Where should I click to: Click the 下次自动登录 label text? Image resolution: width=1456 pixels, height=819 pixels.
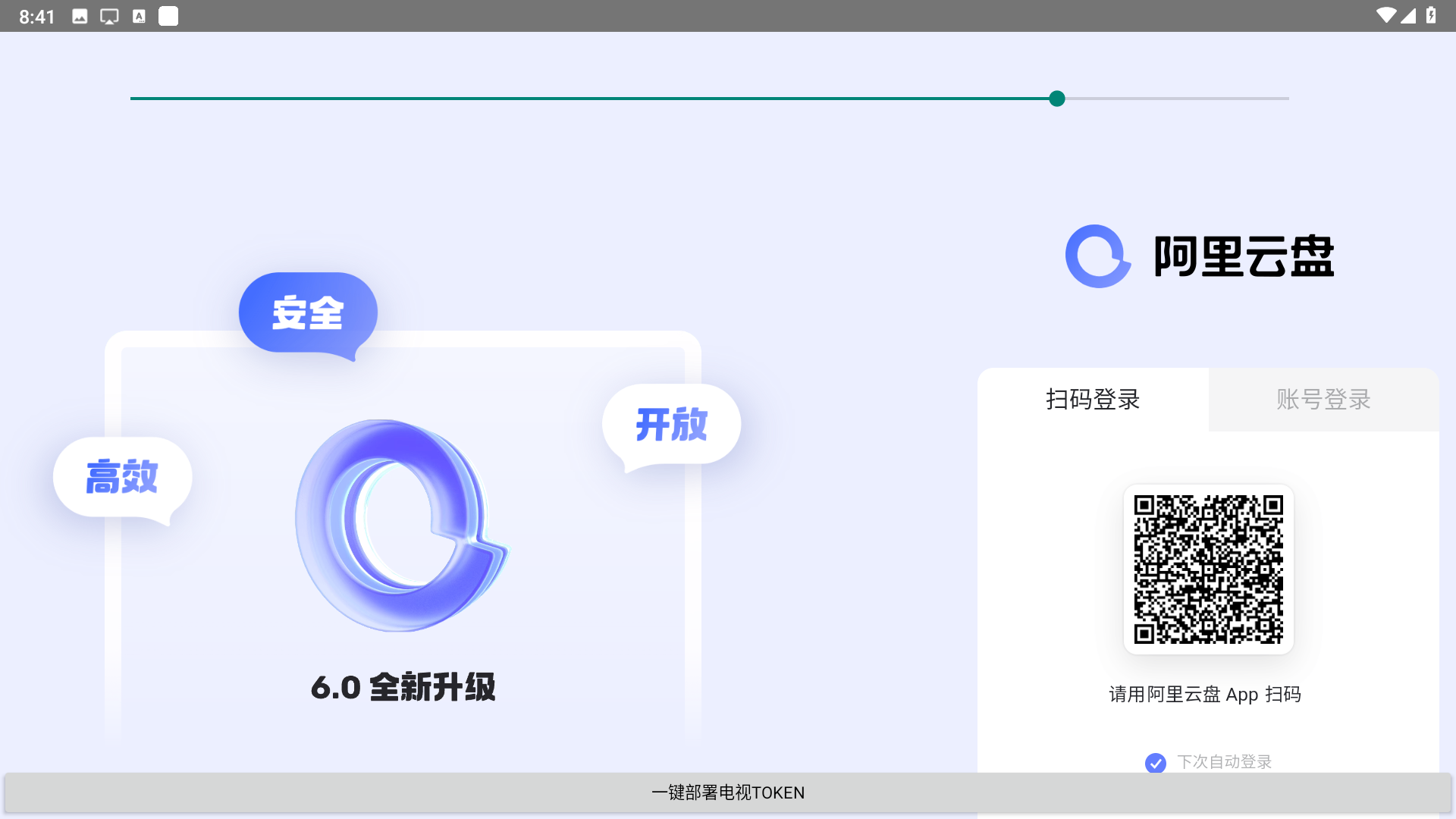pyautogui.click(x=1224, y=761)
